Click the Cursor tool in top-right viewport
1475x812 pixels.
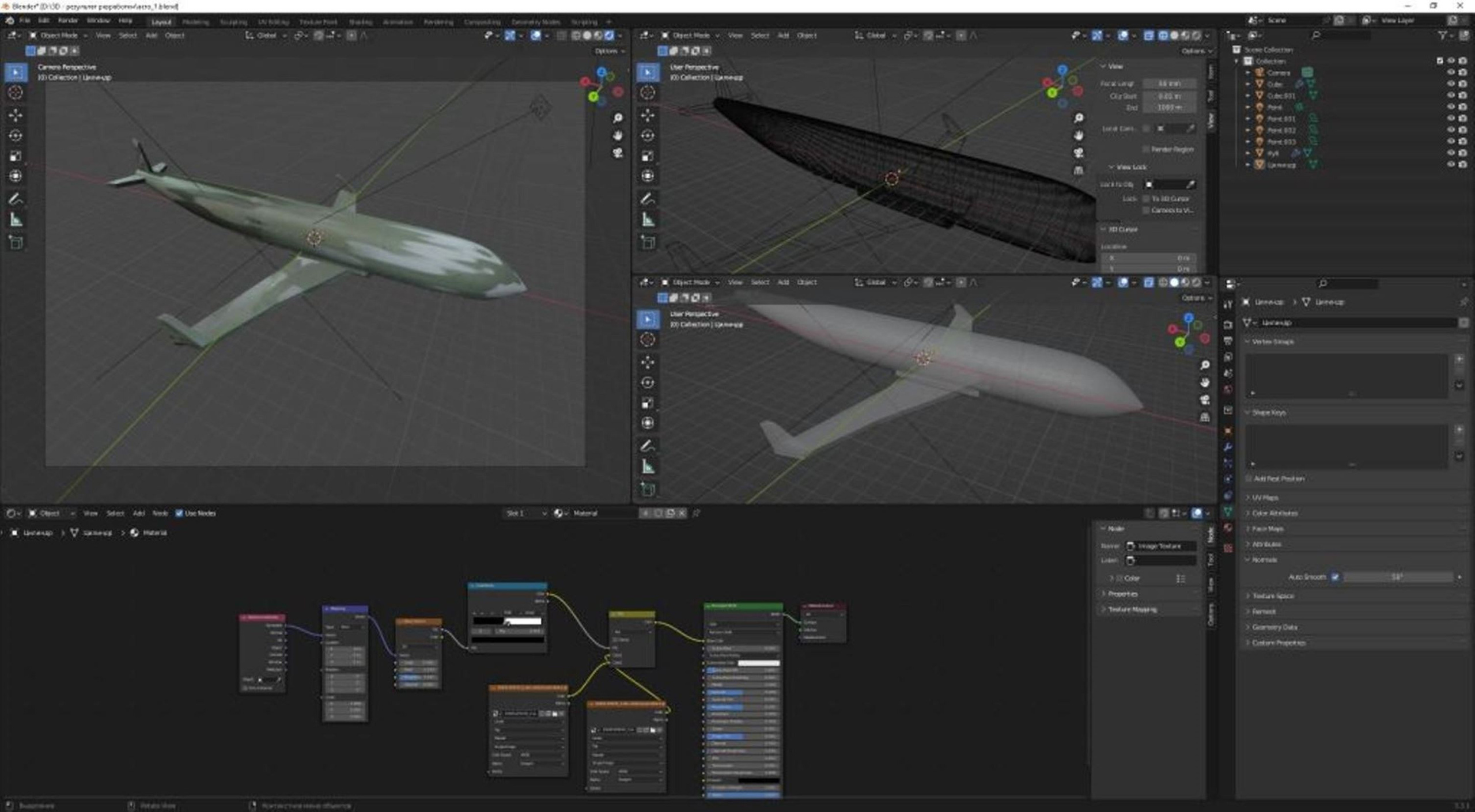(x=648, y=93)
